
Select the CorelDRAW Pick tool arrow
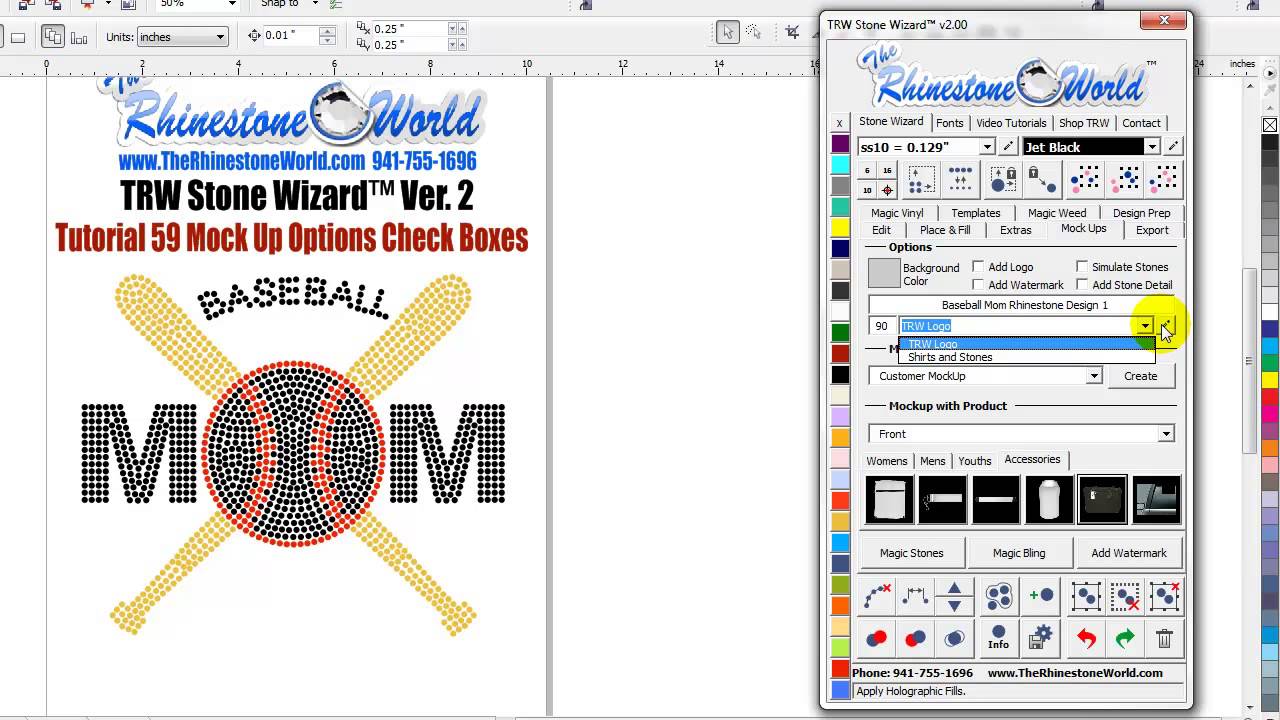(x=728, y=32)
